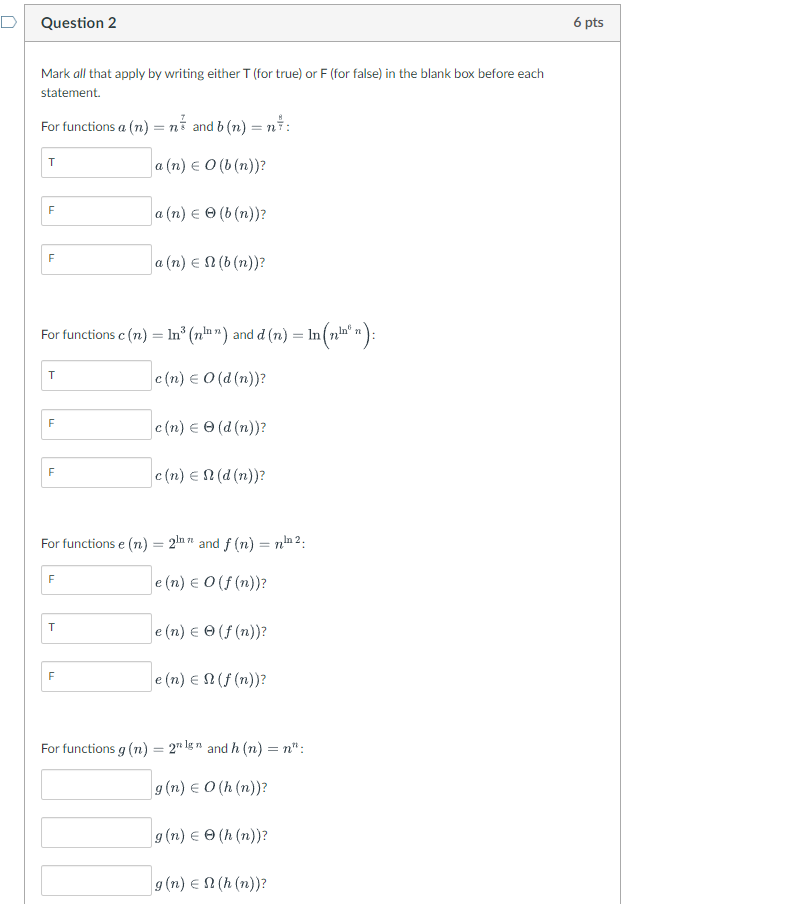Click the empty box for g(n) ∈ O(h(n))
The image size is (798, 904).
click(95, 784)
